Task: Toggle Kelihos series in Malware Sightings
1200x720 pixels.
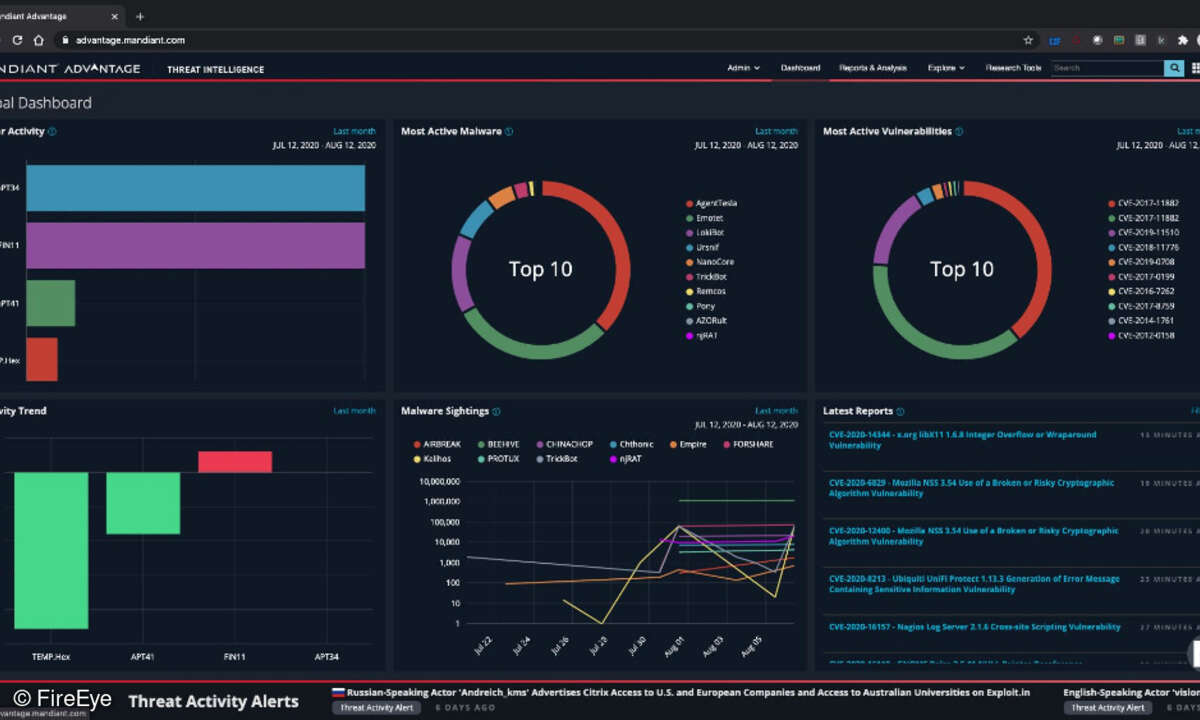Action: click(x=432, y=459)
